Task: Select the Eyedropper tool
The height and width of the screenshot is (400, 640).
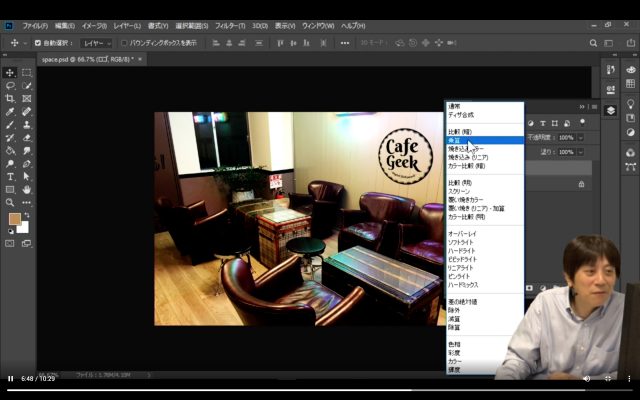Action: click(10, 112)
